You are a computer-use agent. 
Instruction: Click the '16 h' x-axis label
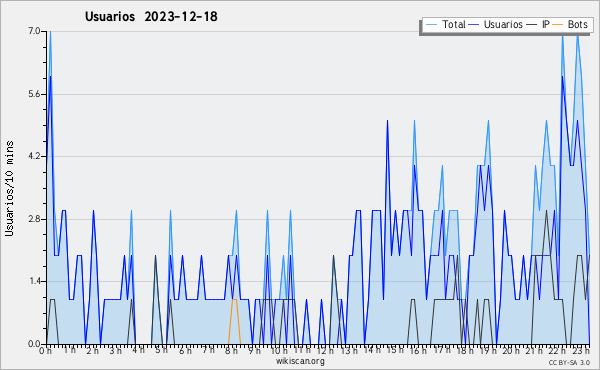tap(418, 350)
